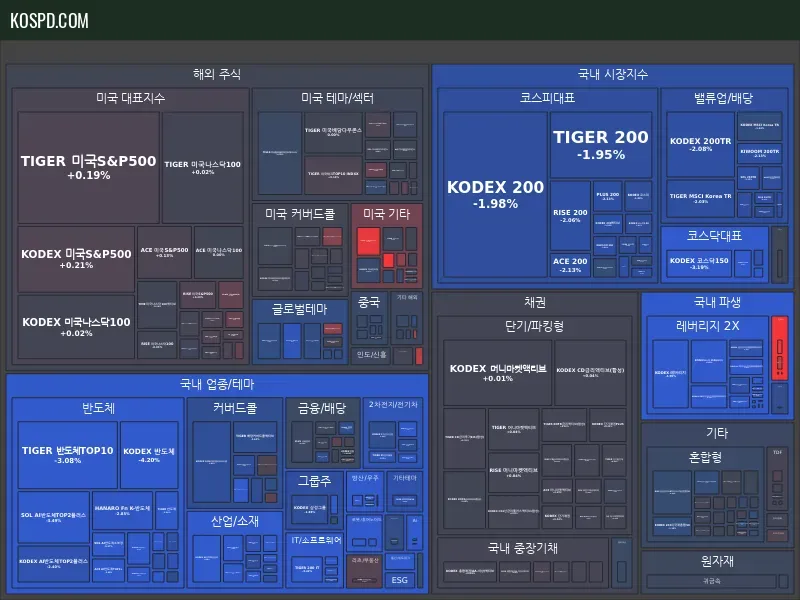Select the TIGER 200 -1.95% tile
This screenshot has height=600, width=800.
click(x=601, y=145)
